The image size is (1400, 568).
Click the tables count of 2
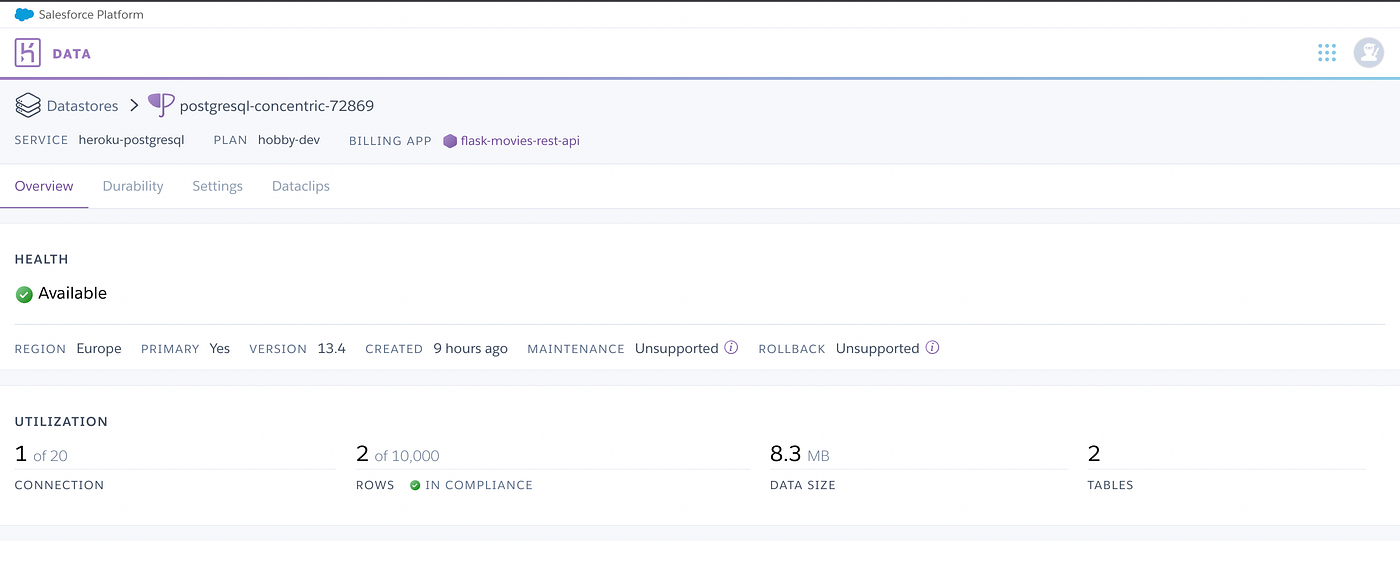coord(1094,455)
